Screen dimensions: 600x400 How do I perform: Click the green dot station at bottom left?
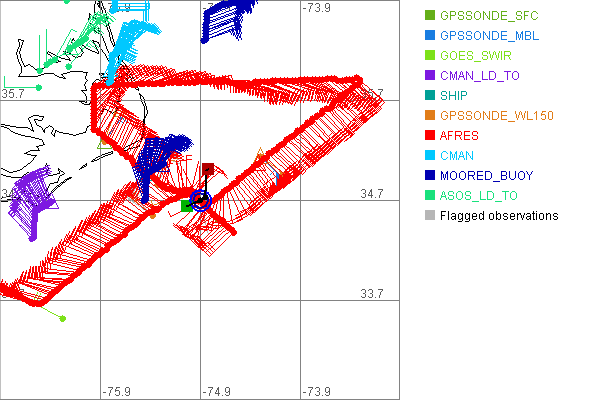pos(62,319)
